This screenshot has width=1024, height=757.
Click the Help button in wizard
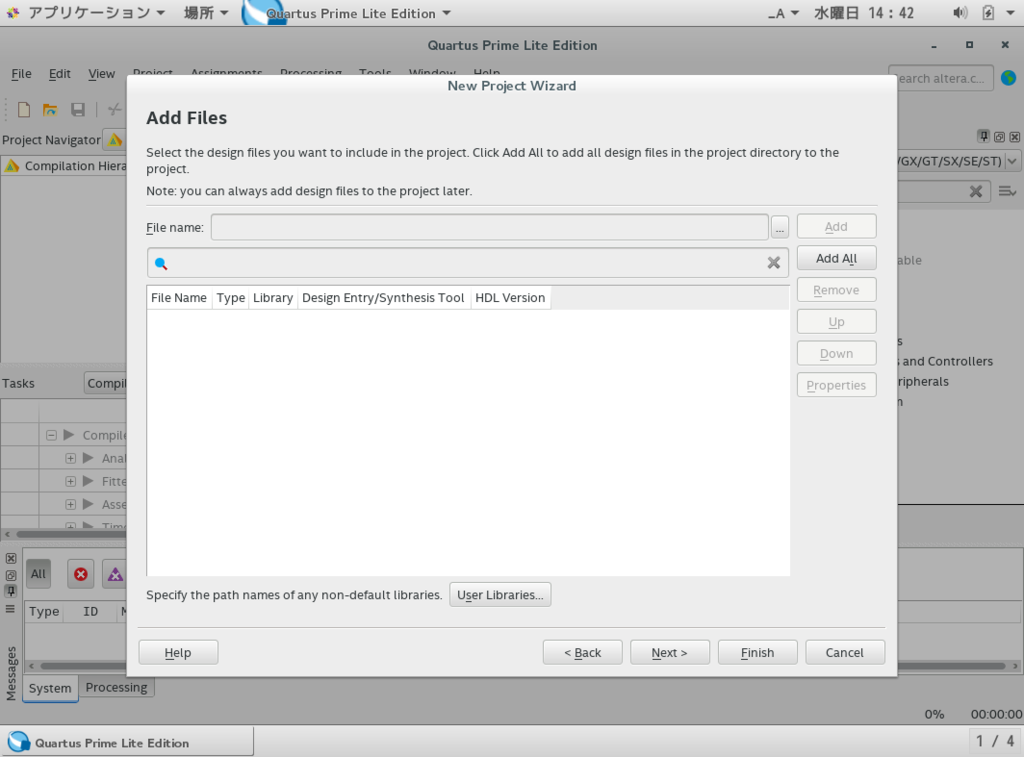[178, 652]
